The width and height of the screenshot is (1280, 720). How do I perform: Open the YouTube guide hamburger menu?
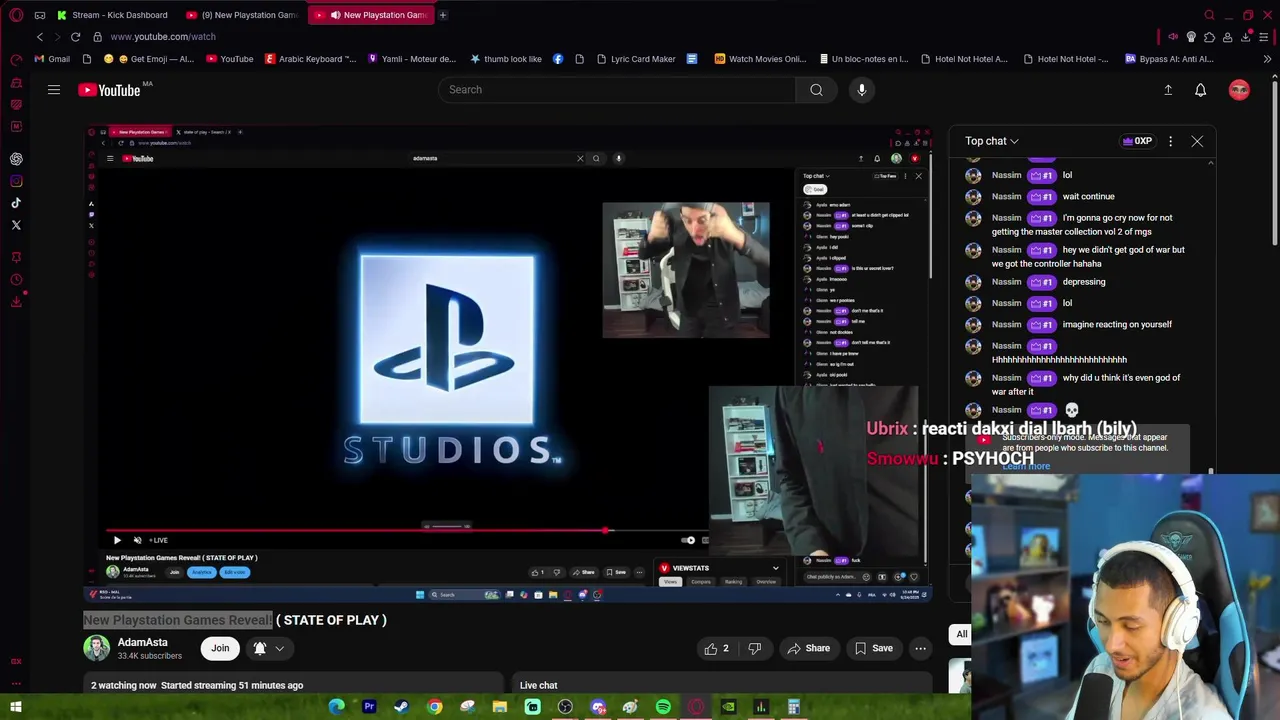(54, 90)
